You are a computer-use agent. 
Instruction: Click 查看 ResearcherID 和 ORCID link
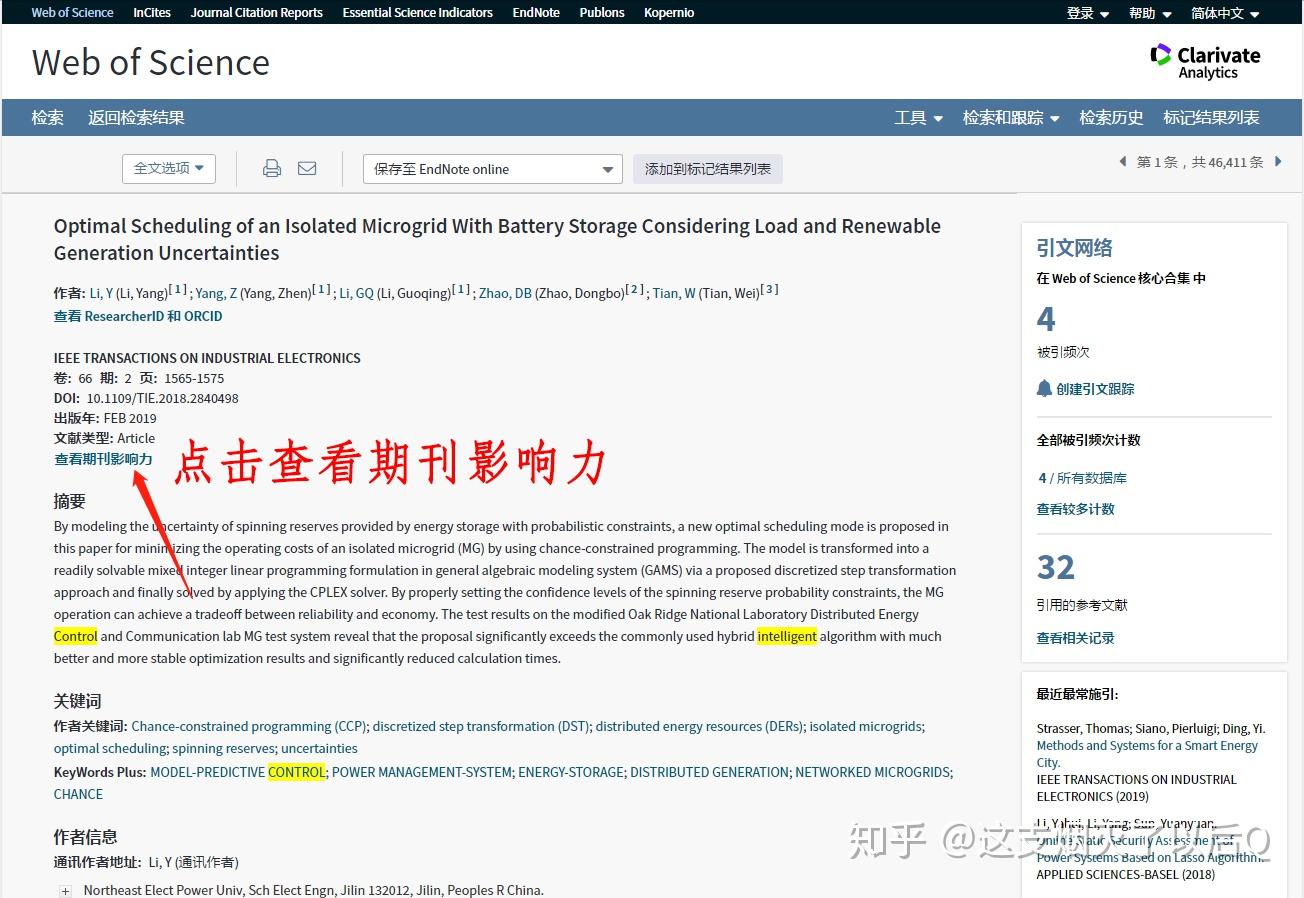[138, 316]
